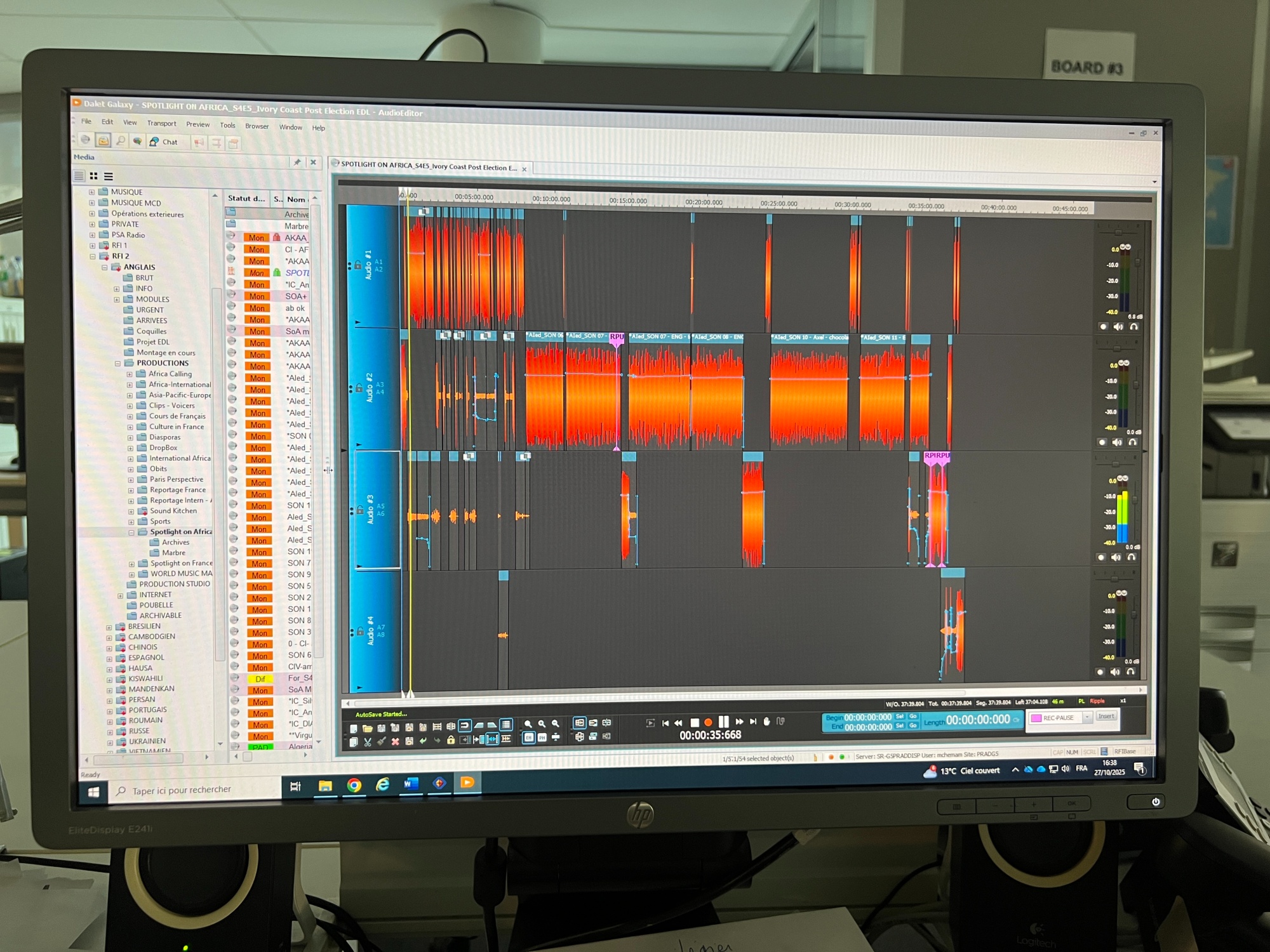Click the record button in transport controls
Image resolution: width=1270 pixels, height=952 pixels.
(x=708, y=722)
